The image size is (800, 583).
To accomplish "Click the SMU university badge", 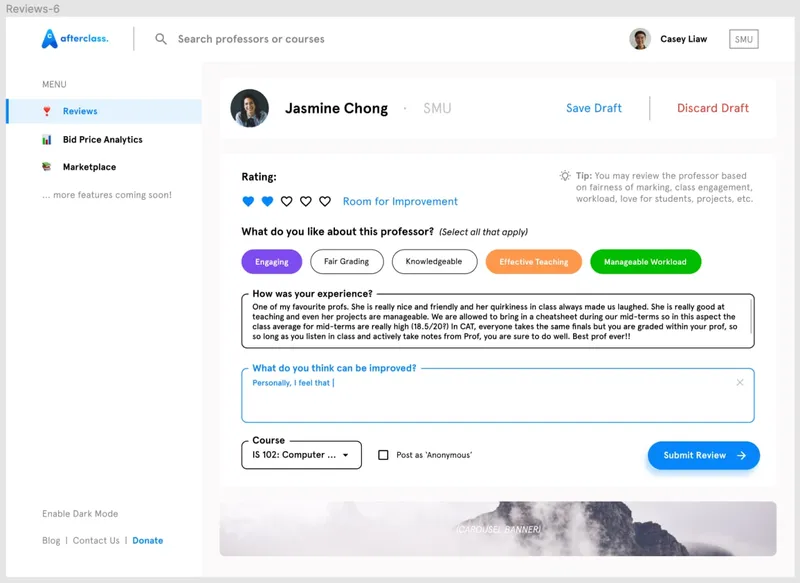I will coord(743,39).
